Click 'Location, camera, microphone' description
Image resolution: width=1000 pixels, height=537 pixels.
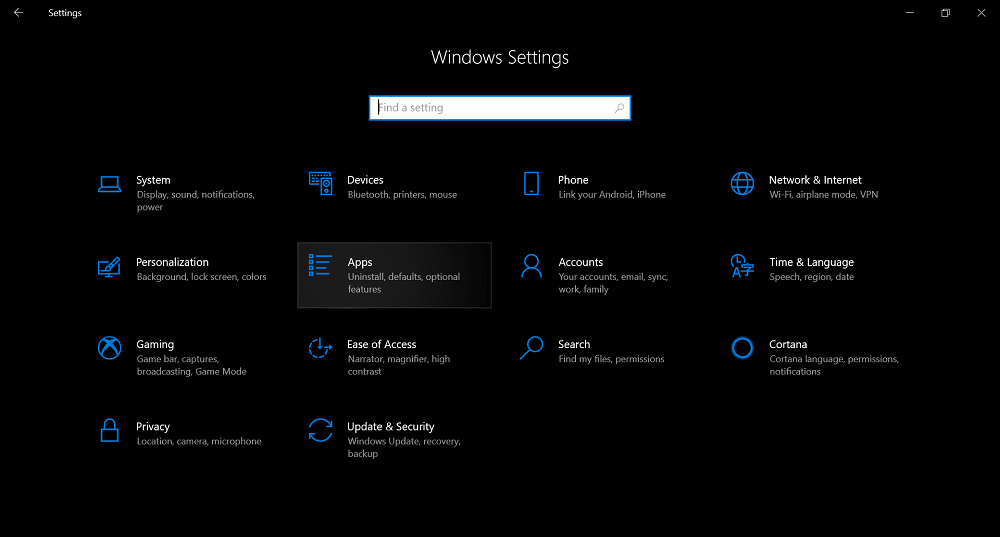(199, 441)
